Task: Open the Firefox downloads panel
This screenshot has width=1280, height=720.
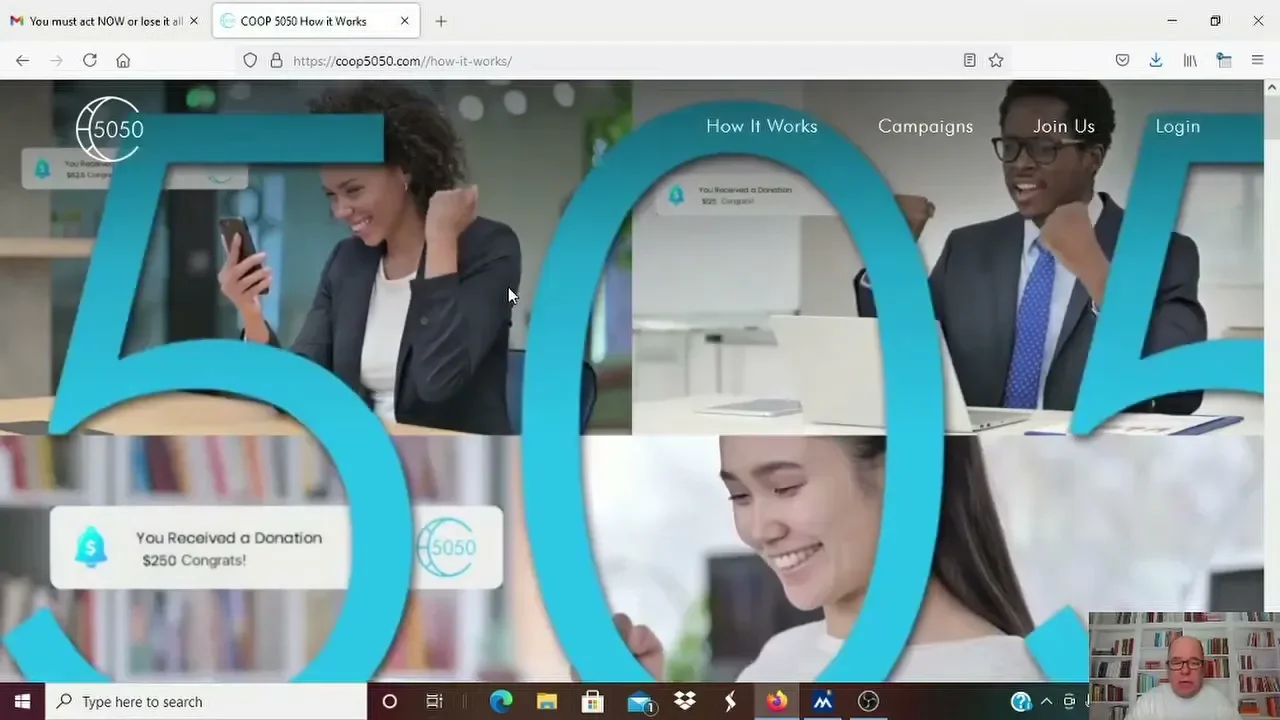Action: coord(1155,61)
